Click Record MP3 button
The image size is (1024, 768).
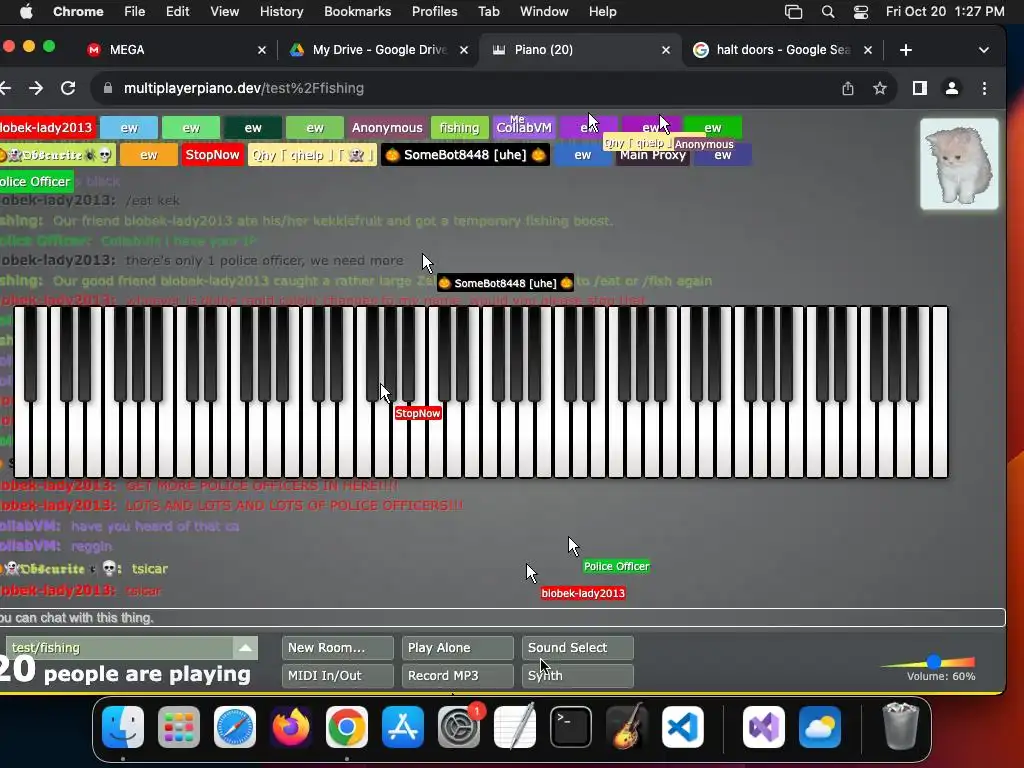coord(458,676)
